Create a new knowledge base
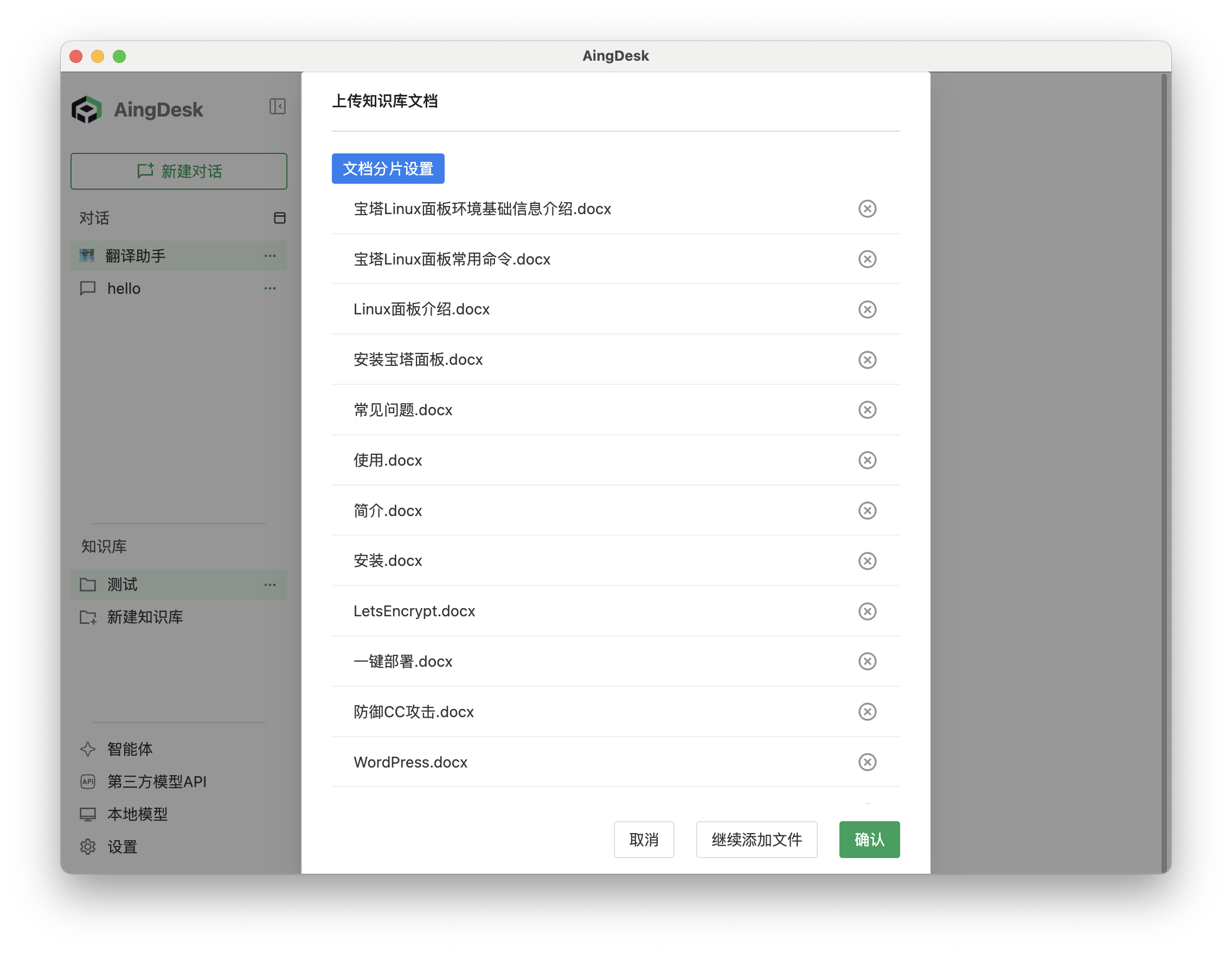1232x954 pixels. tap(144, 617)
